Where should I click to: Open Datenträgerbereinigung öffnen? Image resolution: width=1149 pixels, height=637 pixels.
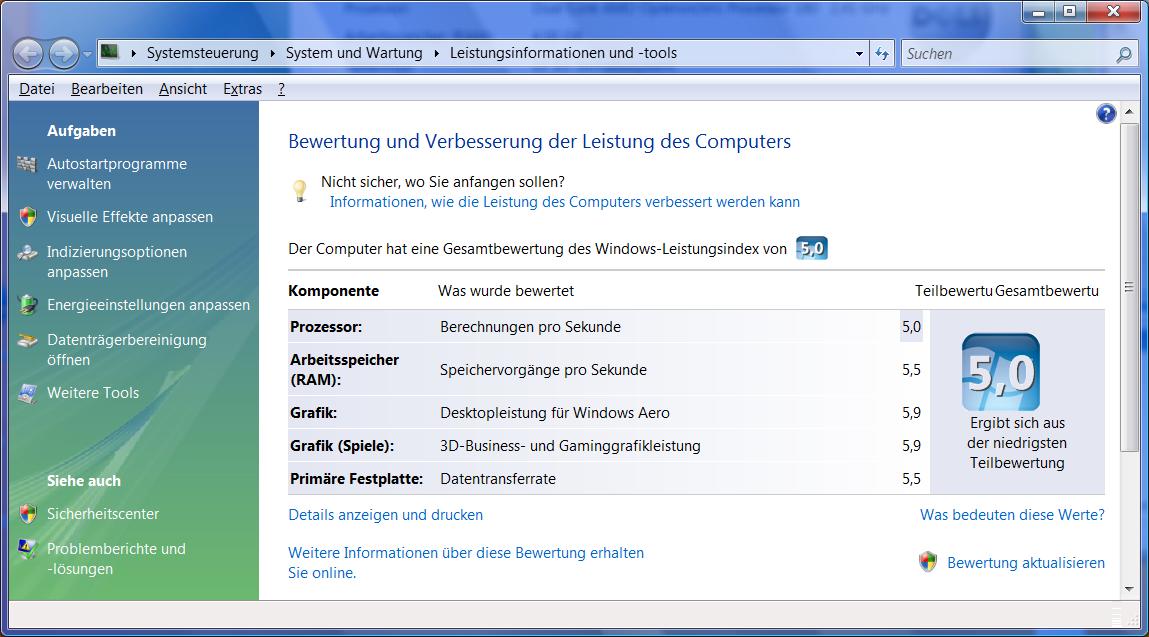(x=126, y=350)
